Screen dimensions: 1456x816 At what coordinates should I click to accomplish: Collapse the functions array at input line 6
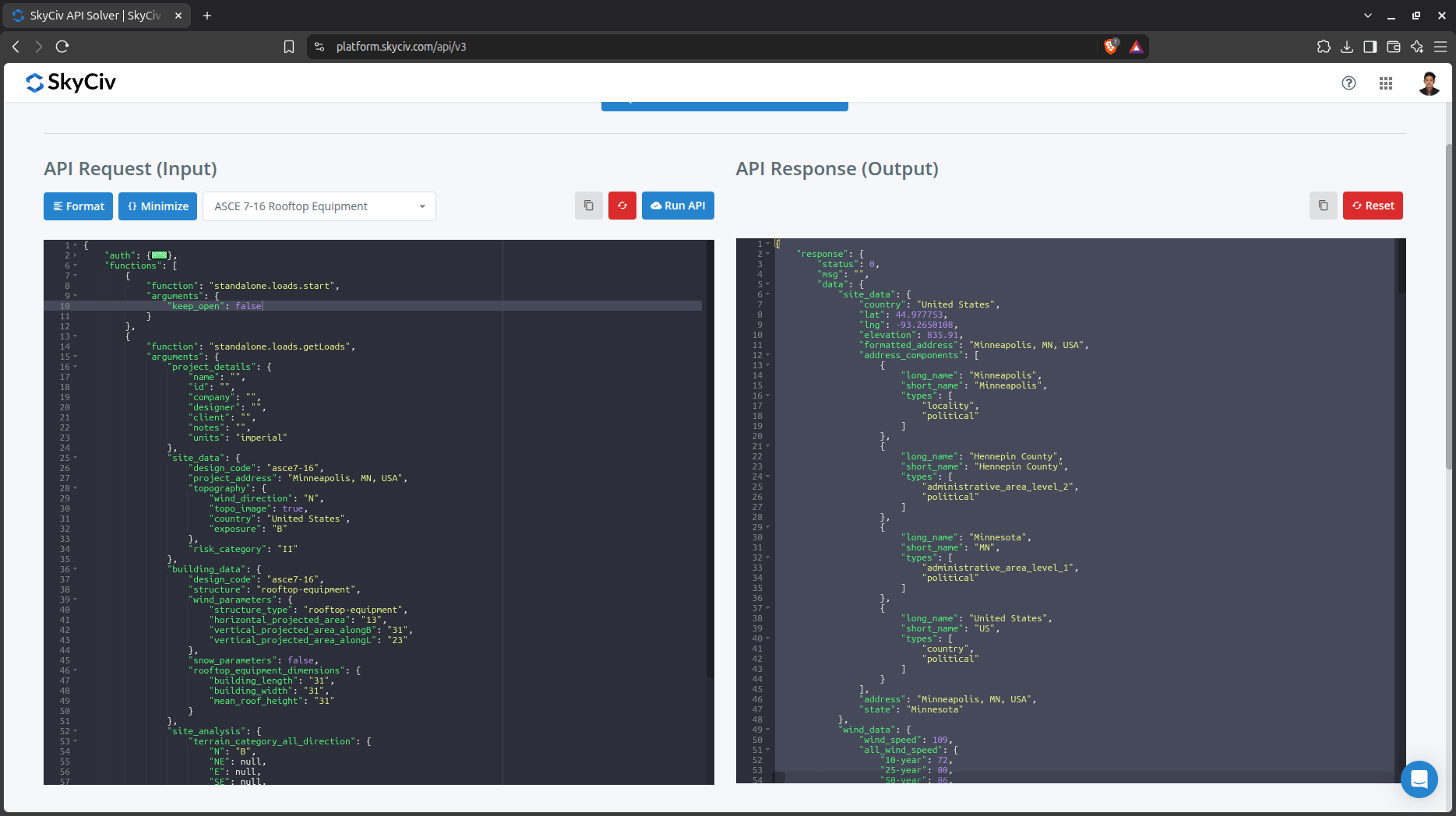[76, 266]
